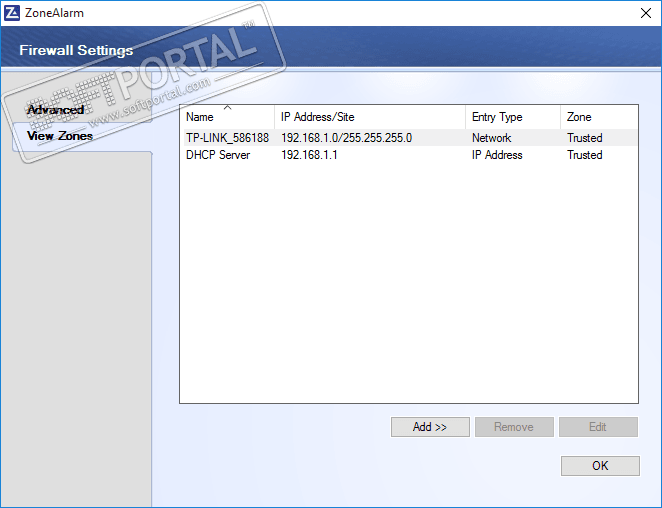
Task: Click the 192.168.1.1 address cell
Action: tap(309, 155)
